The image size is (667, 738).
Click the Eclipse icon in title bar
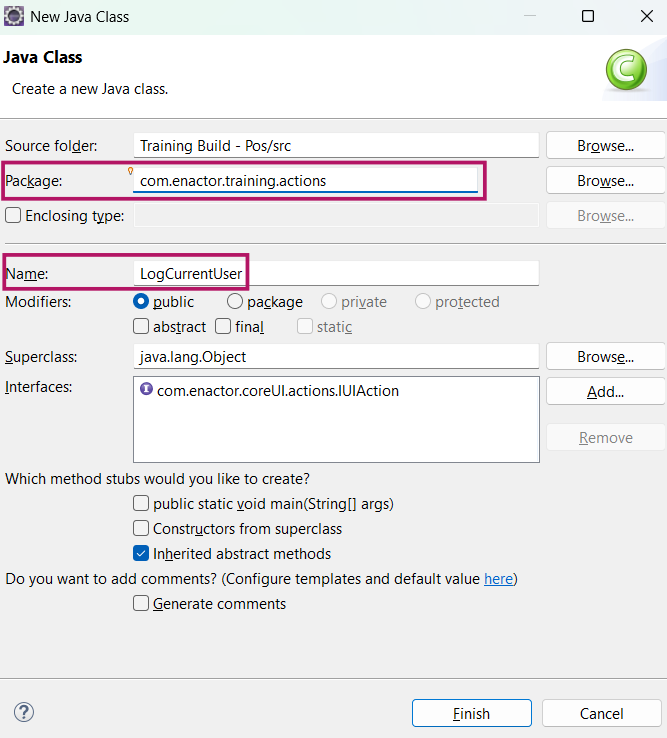[14, 16]
